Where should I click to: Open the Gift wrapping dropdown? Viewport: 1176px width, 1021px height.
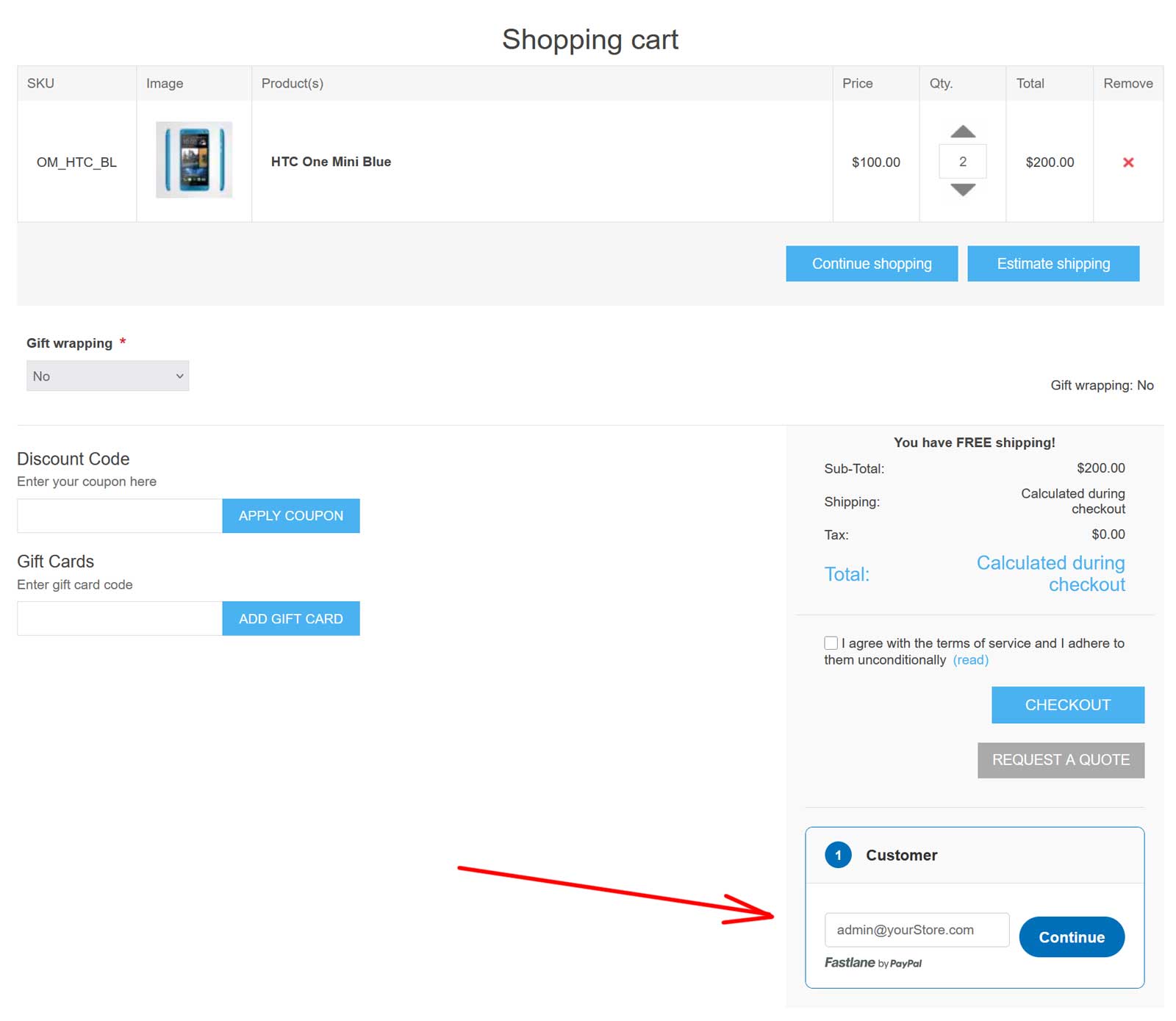[107, 376]
